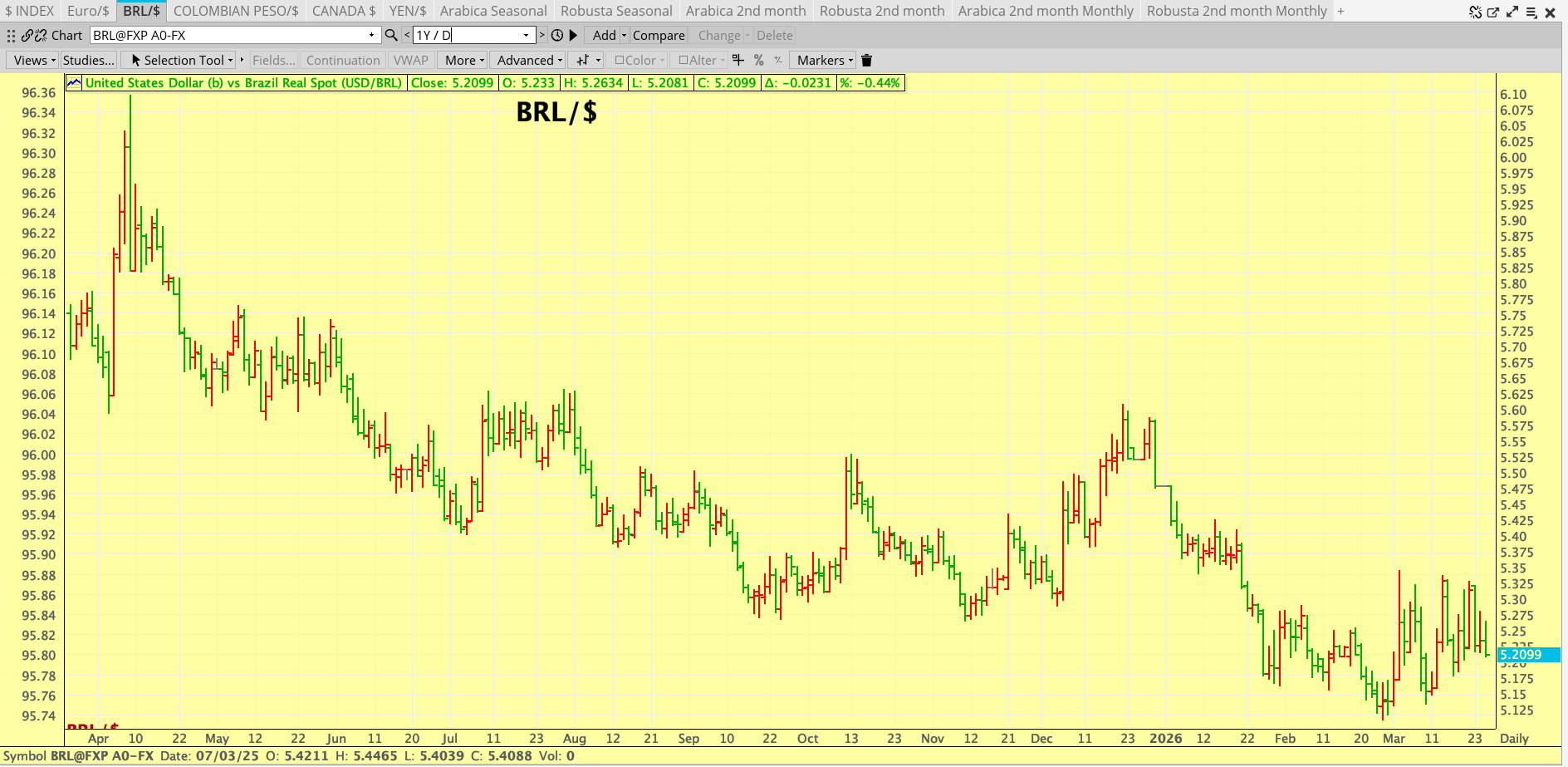
Task: Click the crosshair cursor icon in toolbar
Action: click(x=737, y=60)
